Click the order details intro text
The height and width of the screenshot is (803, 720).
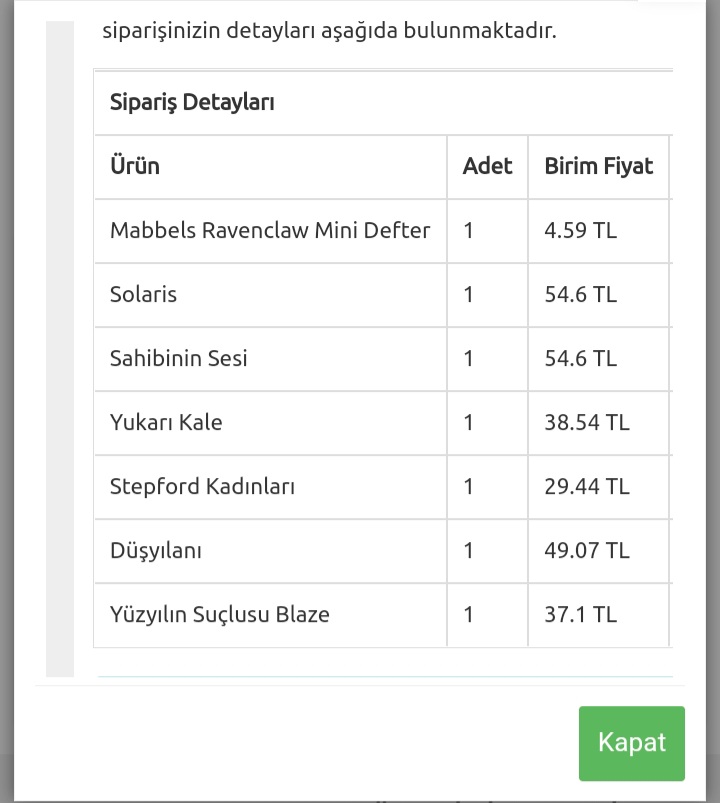tap(329, 30)
